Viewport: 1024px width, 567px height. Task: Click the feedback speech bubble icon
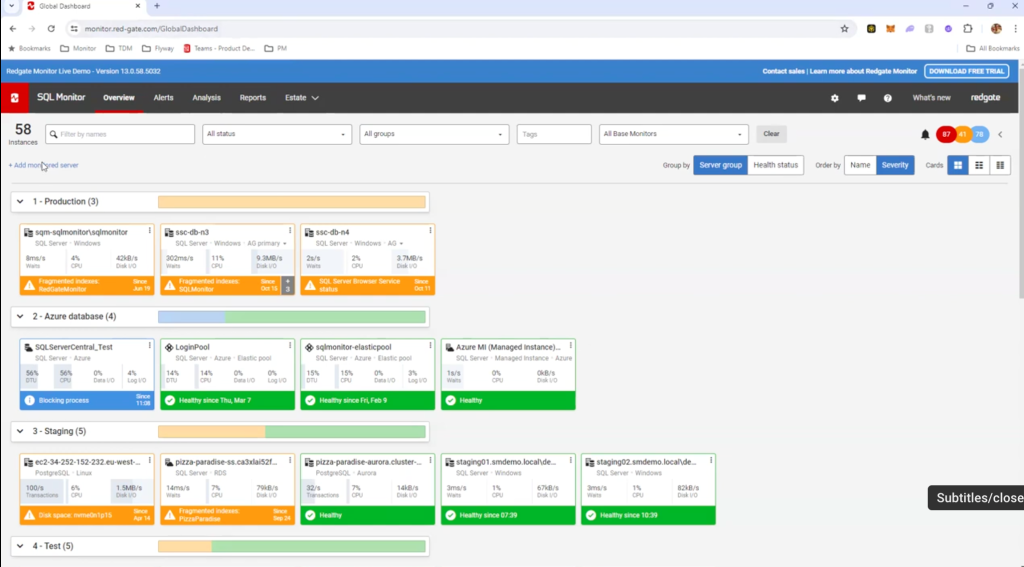click(x=861, y=98)
